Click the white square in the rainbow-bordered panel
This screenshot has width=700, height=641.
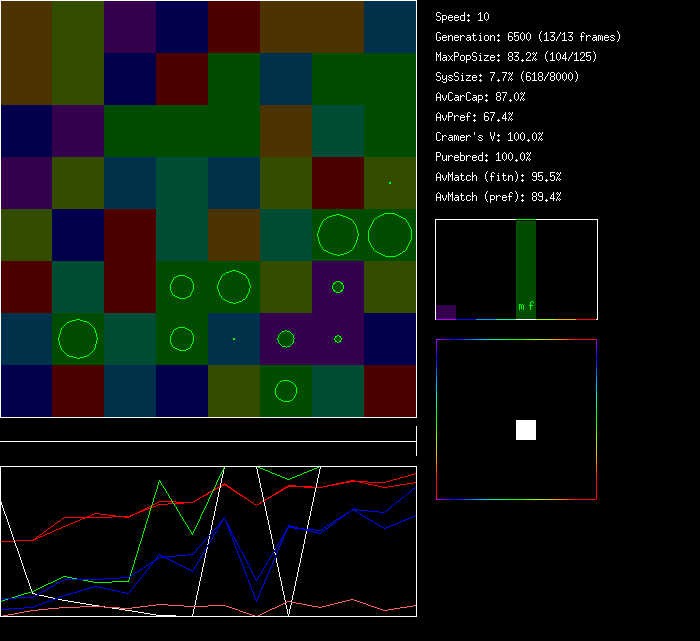526,430
